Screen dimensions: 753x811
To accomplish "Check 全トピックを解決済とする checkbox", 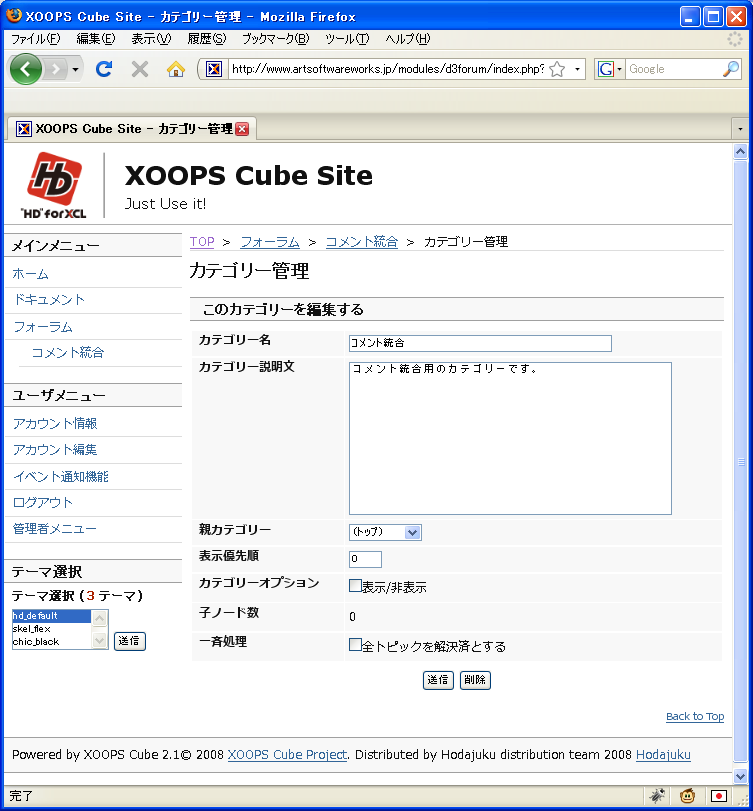I will 355,645.
